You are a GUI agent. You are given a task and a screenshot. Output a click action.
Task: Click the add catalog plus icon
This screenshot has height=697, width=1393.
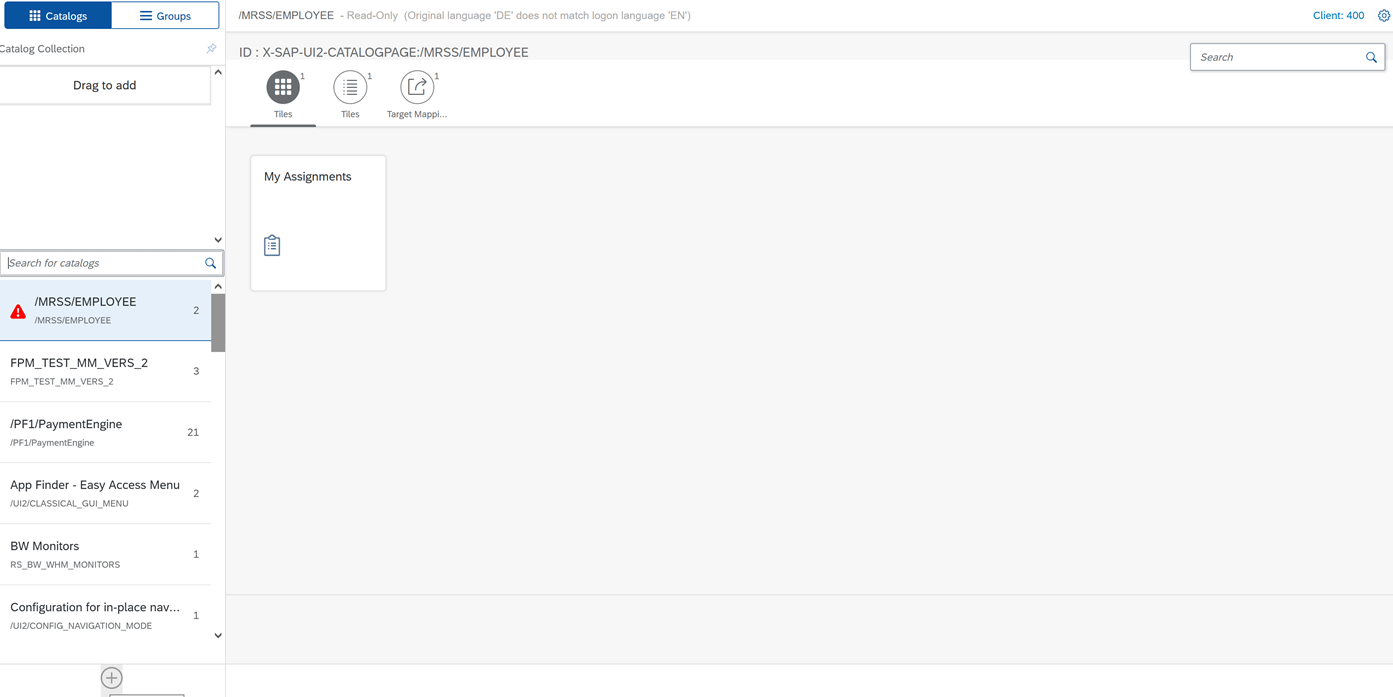(x=112, y=678)
